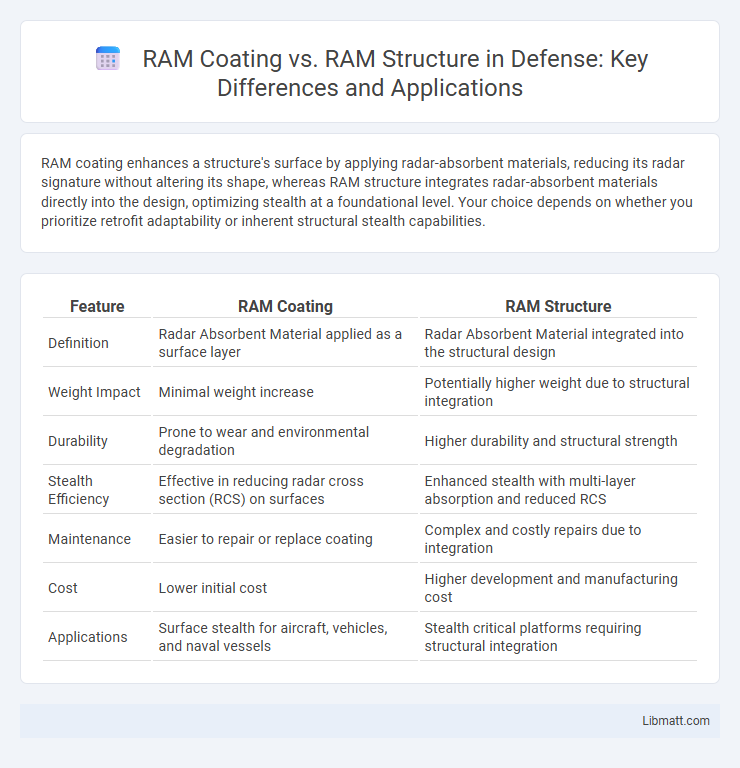740x768 pixels.
Task: Select the 'Weight Impact' row label
Action: [94, 392]
